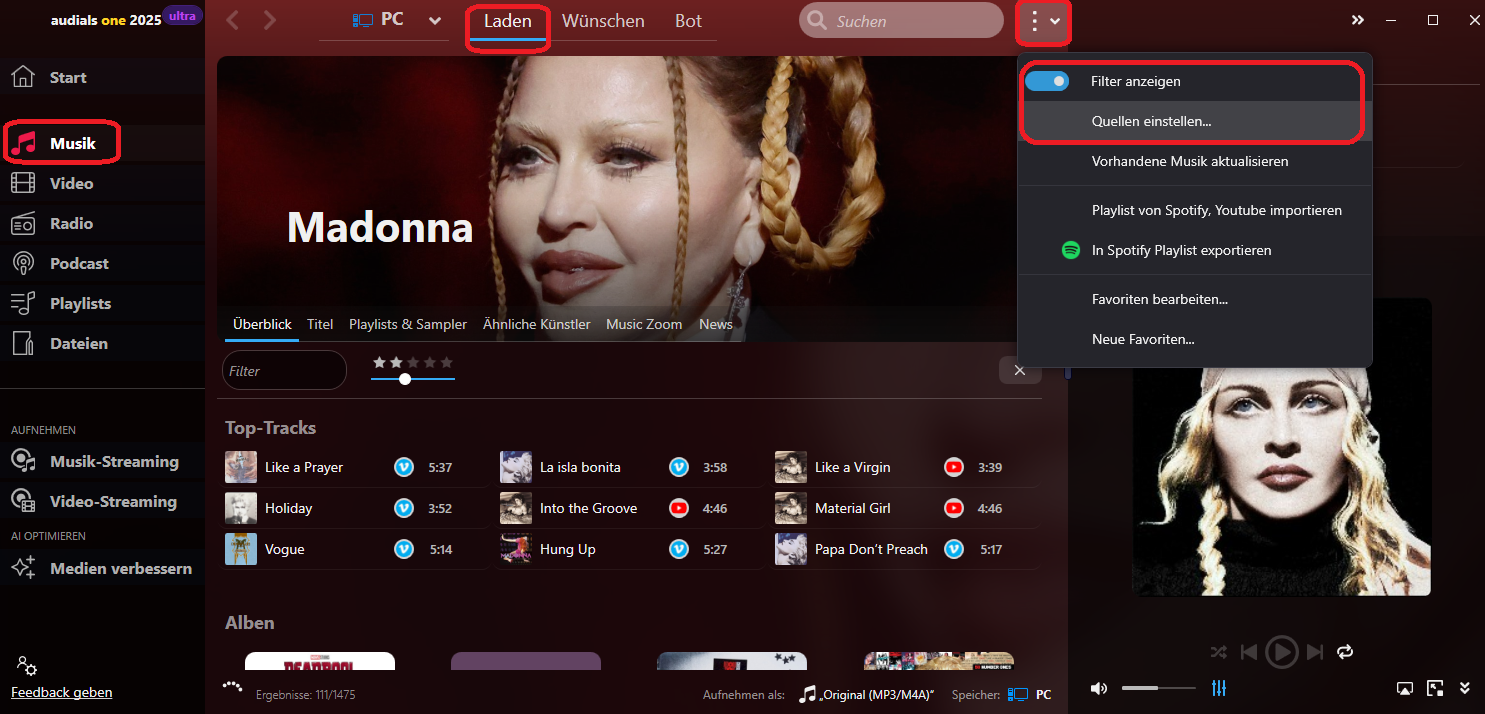Navigate forward with the right arrow
1485x714 pixels.
tap(270, 20)
